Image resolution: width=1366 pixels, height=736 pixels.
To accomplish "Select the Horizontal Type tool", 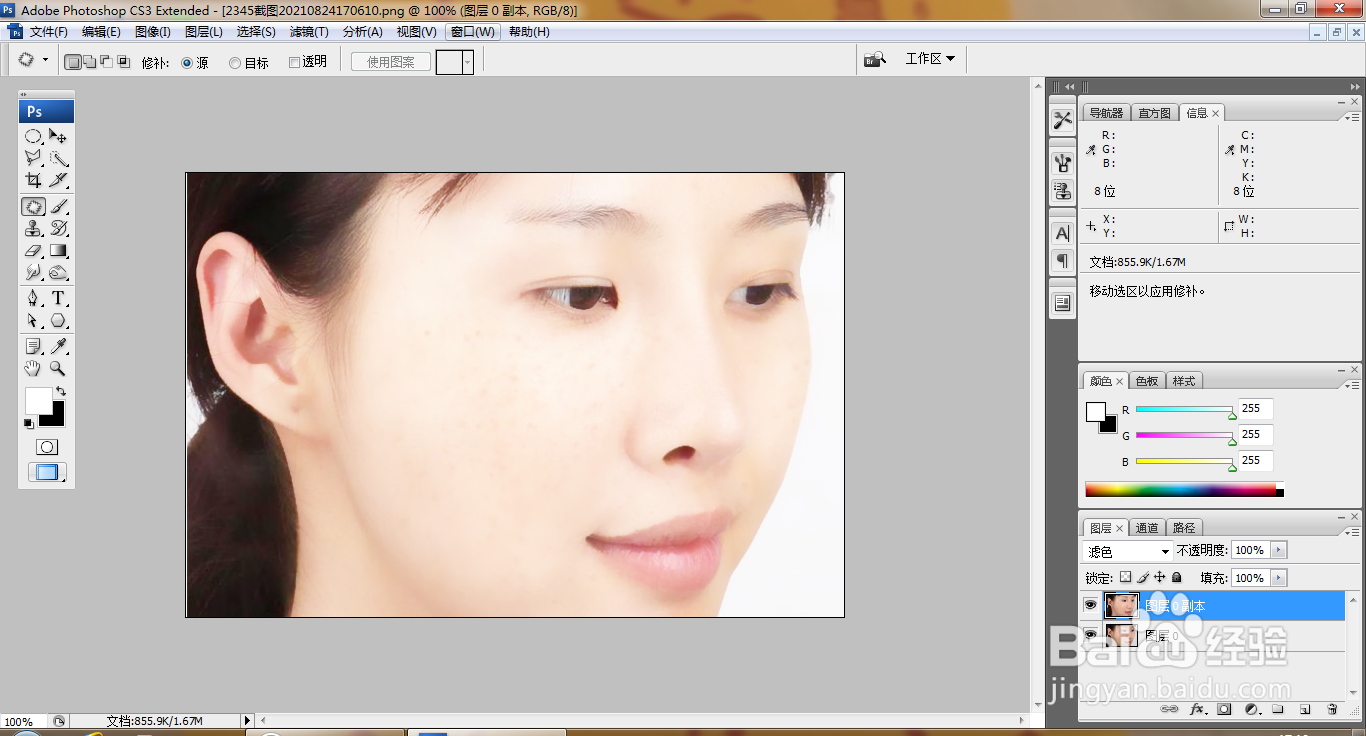I will coord(58,299).
